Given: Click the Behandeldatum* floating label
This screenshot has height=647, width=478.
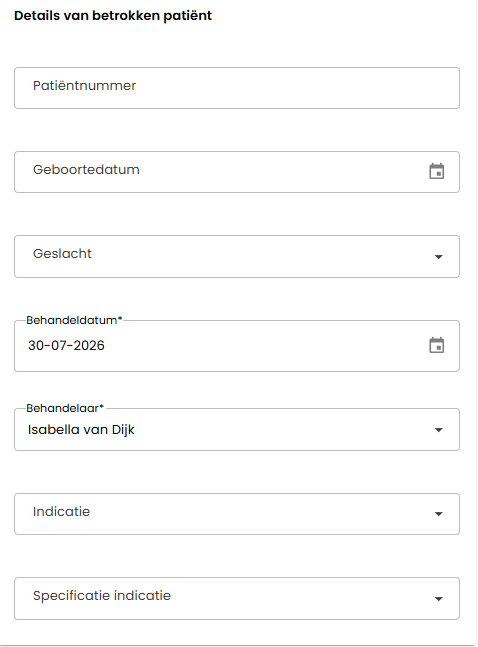Looking at the screenshot, I should point(74,320).
